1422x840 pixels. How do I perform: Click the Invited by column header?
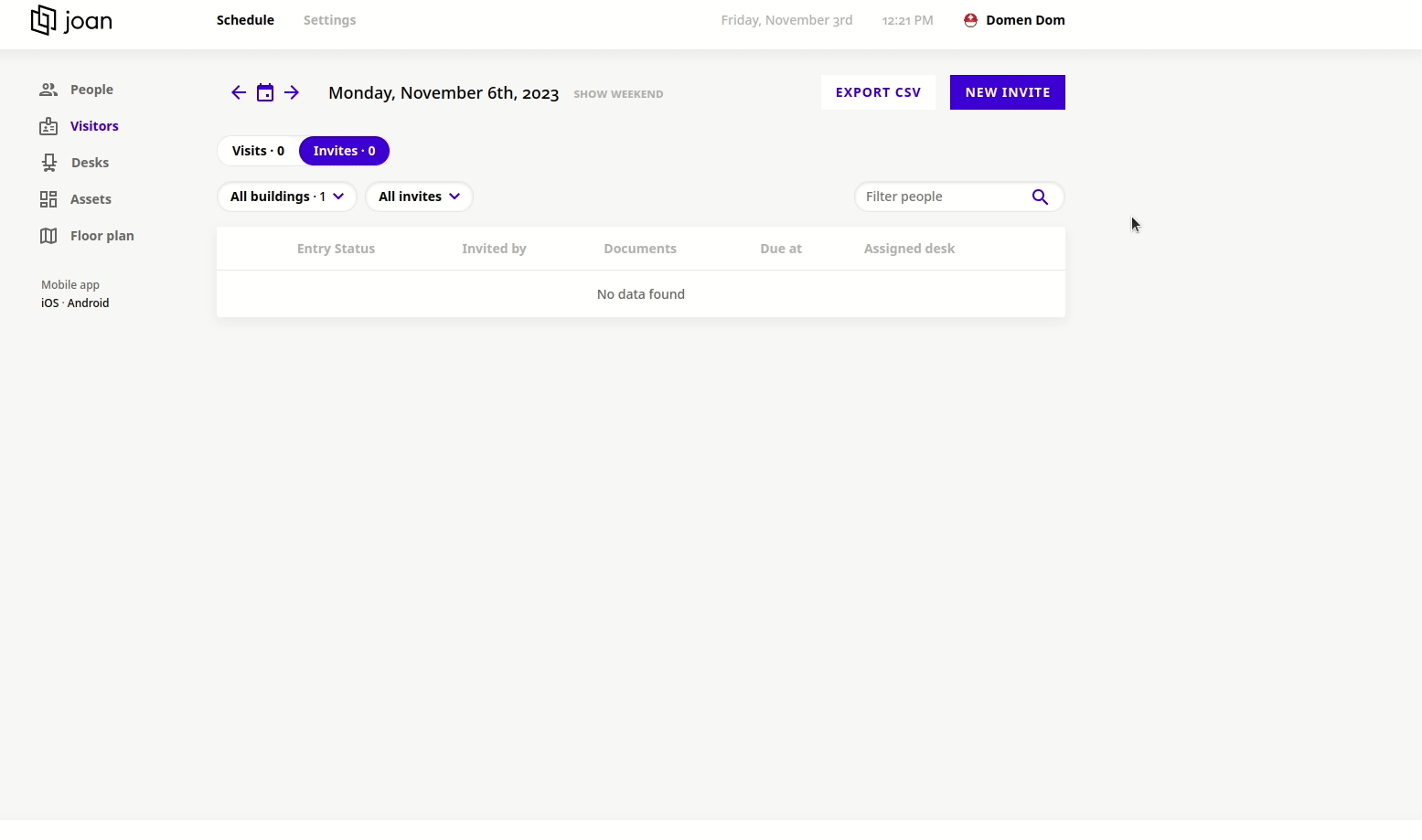(494, 249)
